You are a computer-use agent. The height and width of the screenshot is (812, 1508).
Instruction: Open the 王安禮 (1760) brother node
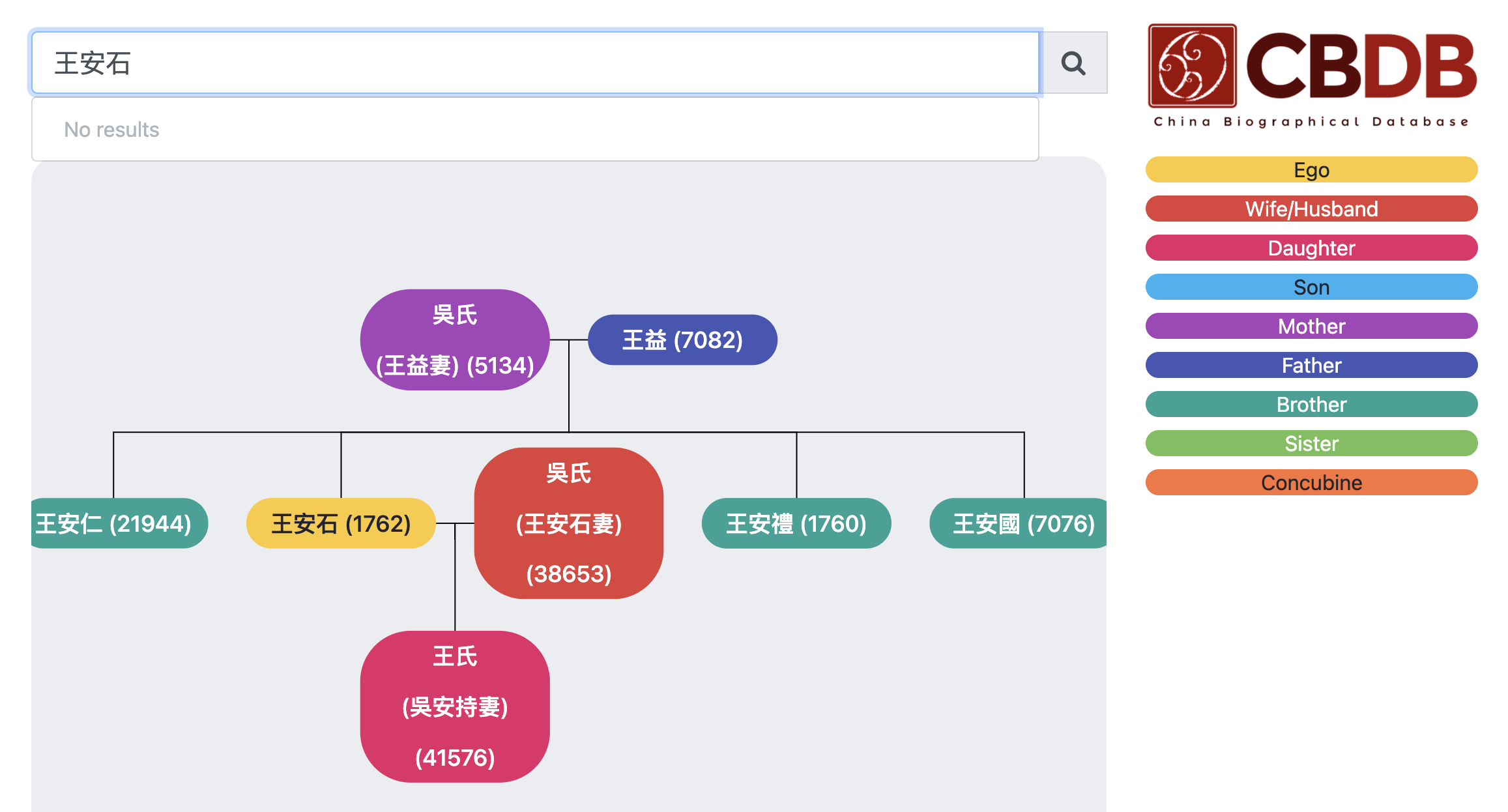(796, 523)
